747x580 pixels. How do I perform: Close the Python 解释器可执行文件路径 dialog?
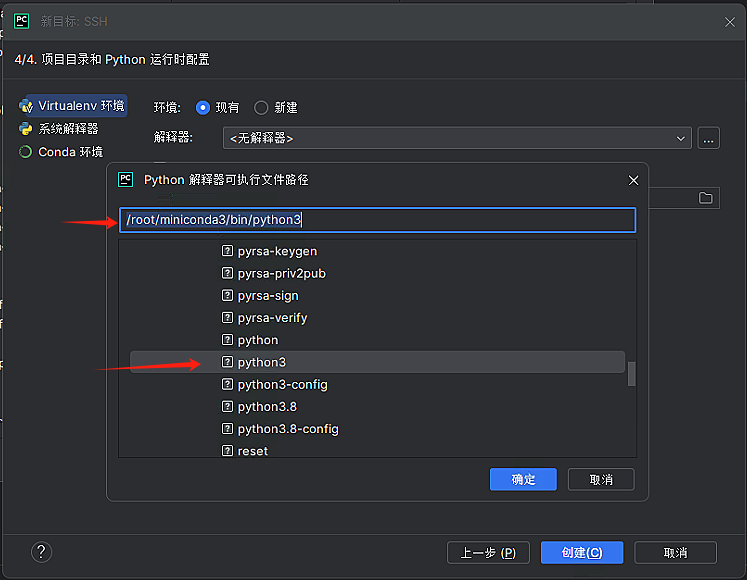coord(633,181)
